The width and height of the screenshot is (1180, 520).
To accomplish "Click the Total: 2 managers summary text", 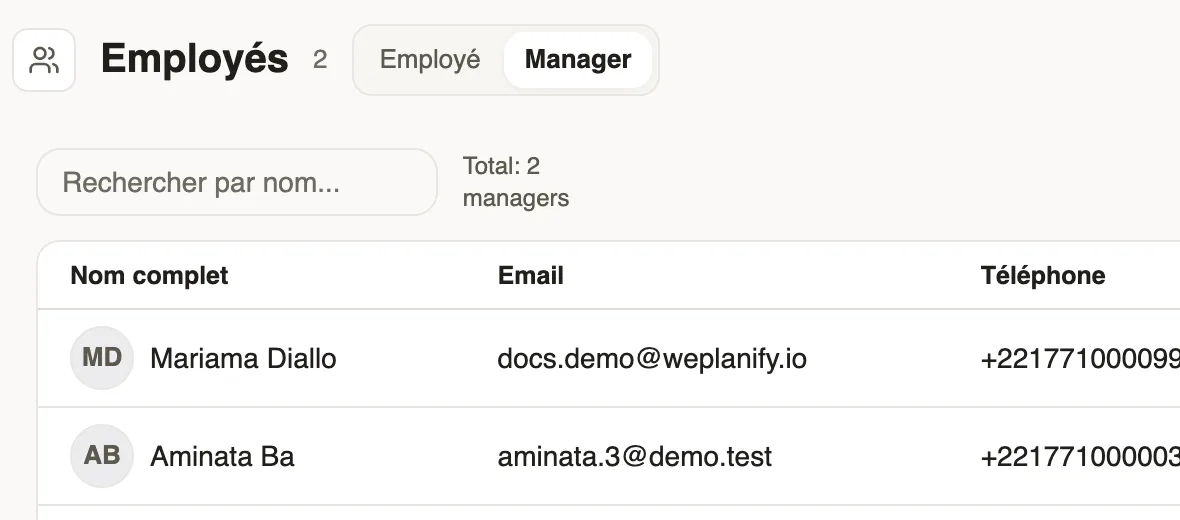I will tap(515, 182).
